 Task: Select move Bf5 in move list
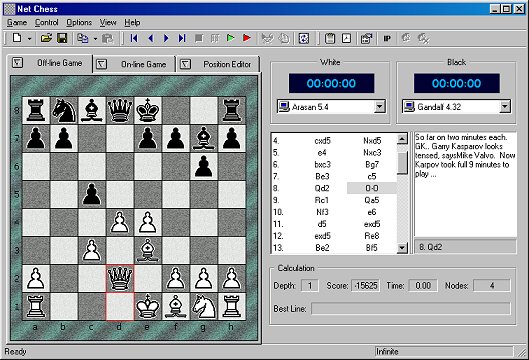coord(372,248)
